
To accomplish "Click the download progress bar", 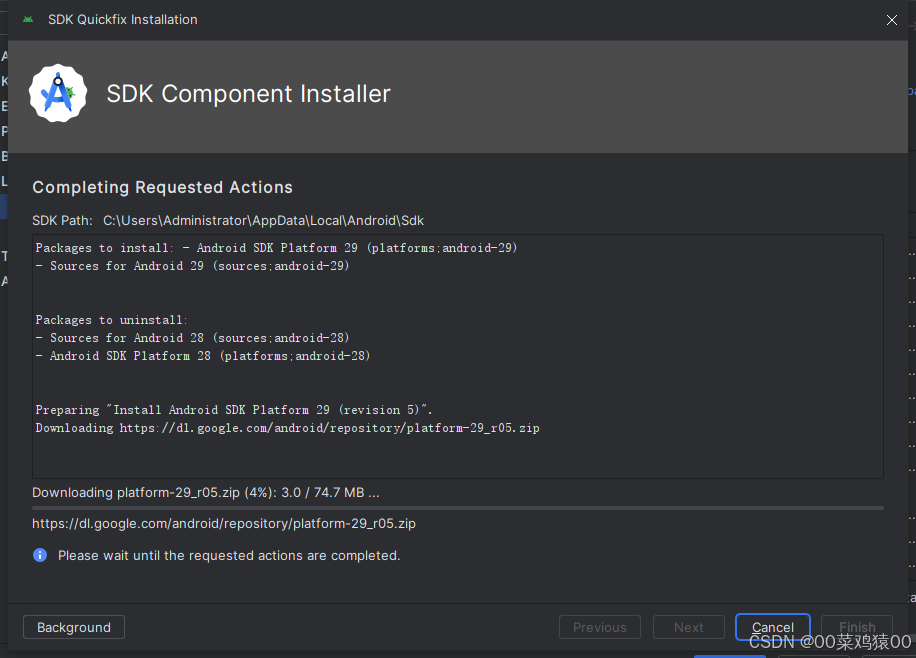I will pyautogui.click(x=457, y=508).
